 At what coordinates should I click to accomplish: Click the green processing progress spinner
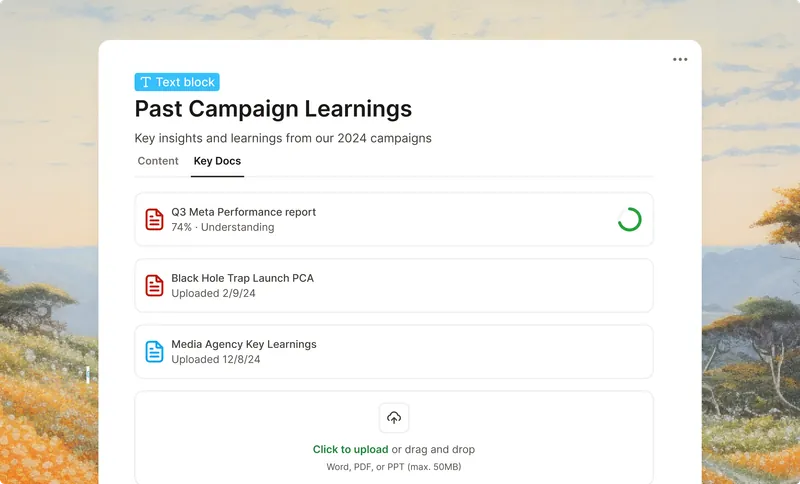(x=630, y=219)
